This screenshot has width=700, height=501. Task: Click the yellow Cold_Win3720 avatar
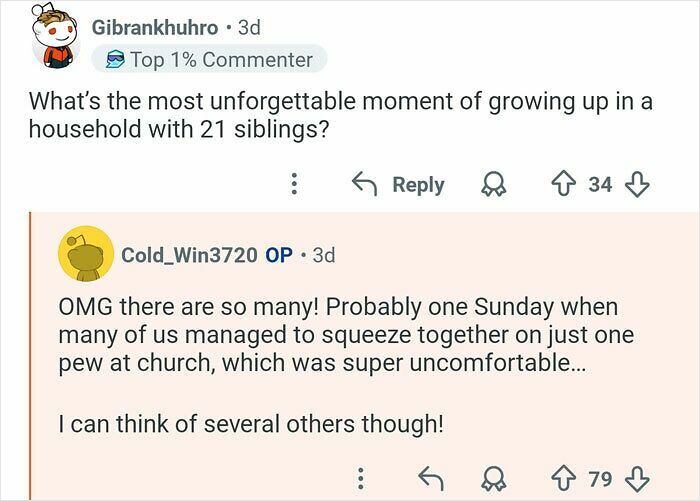point(85,255)
